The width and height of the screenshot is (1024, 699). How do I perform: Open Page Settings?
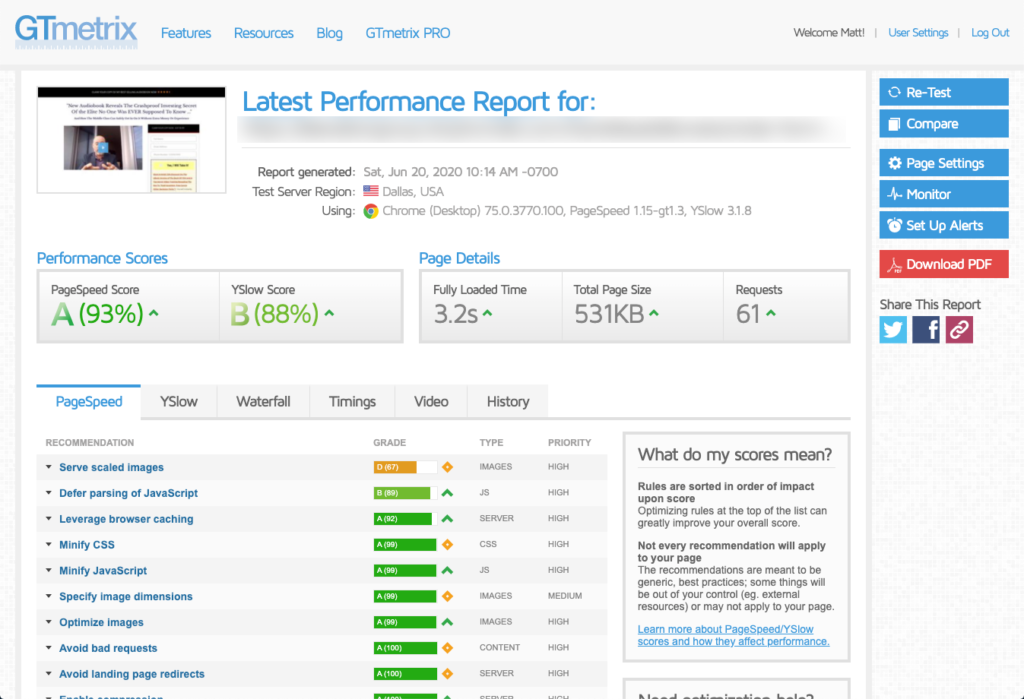(944, 163)
